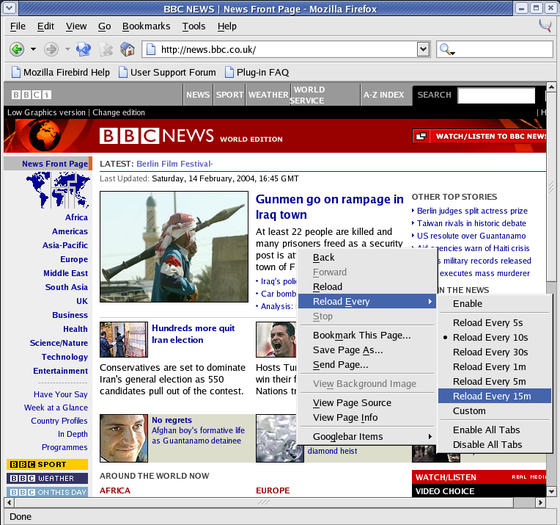Click the Reload page toolbar icon
Screen dimensions: 560x525
coord(84,49)
